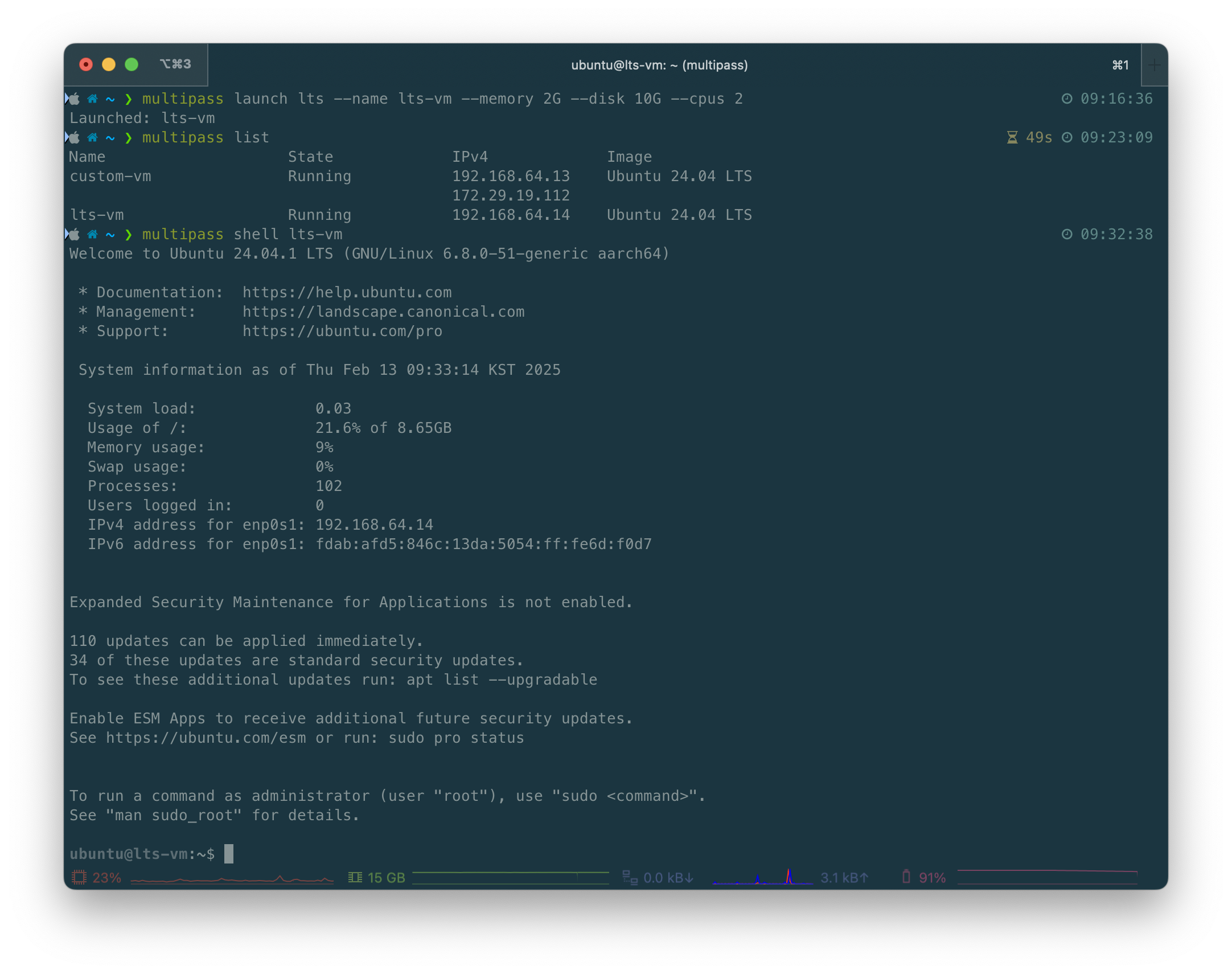Click the clock icon next to 09:32:38
The image size is (1232, 974).
click(1067, 234)
